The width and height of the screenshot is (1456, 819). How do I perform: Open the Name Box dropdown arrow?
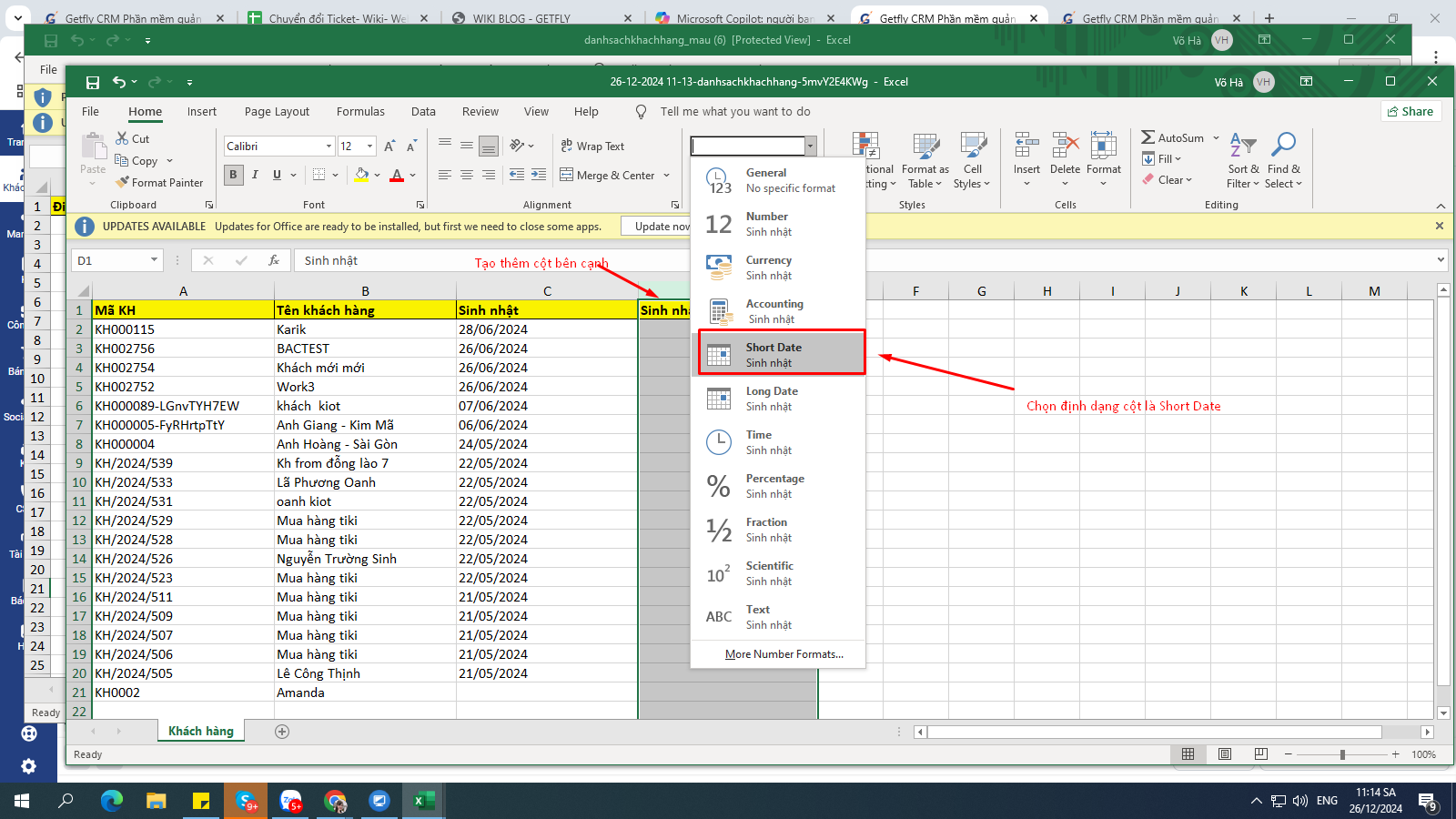(154, 260)
